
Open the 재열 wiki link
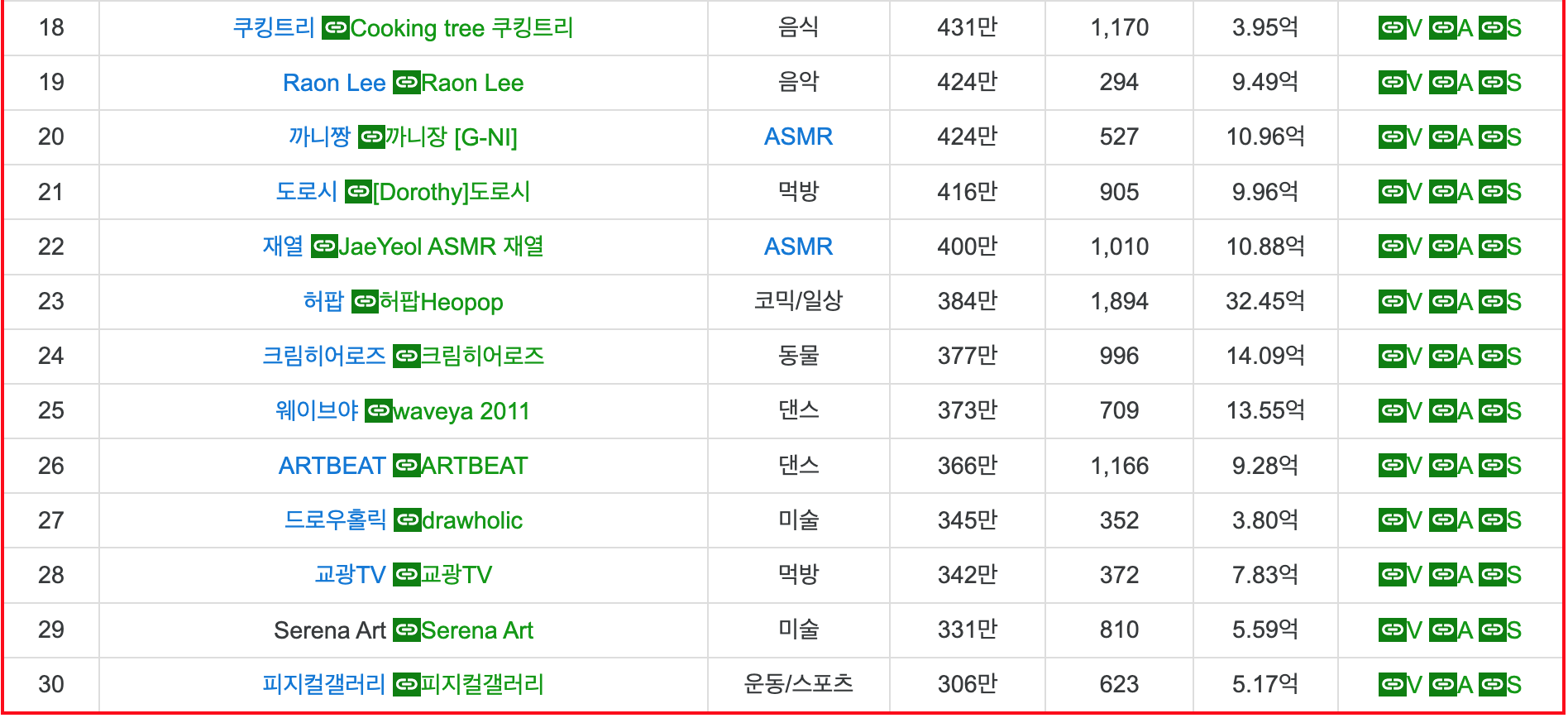click(x=284, y=247)
